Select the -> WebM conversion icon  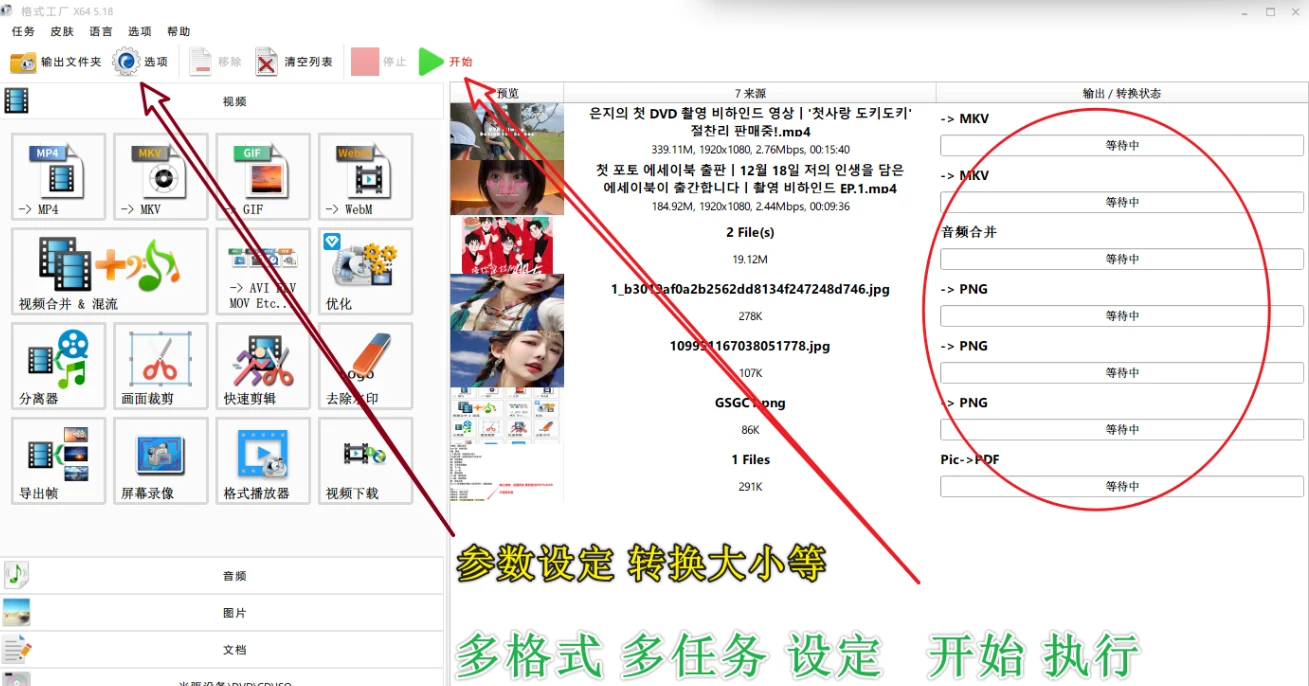[x=365, y=177]
